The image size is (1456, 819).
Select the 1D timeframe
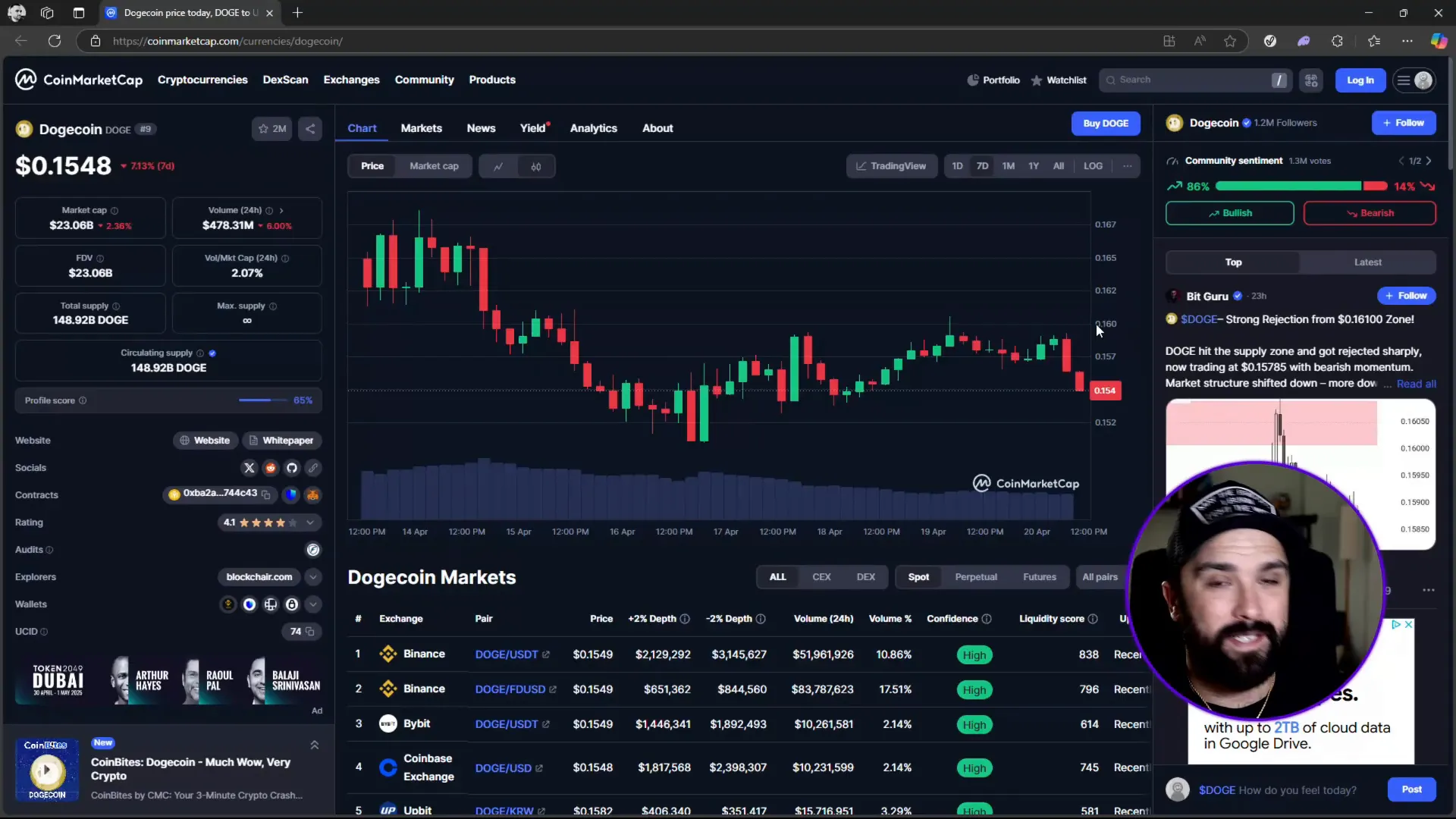click(957, 166)
